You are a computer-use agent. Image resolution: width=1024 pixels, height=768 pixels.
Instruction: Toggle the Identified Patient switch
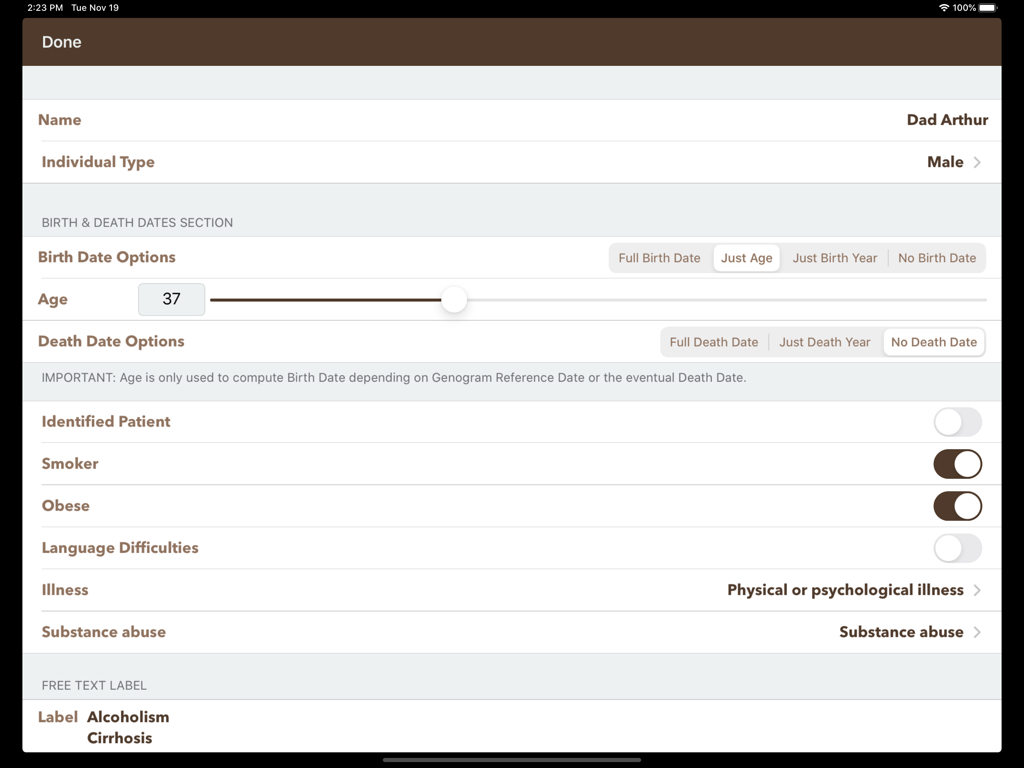[957, 422]
